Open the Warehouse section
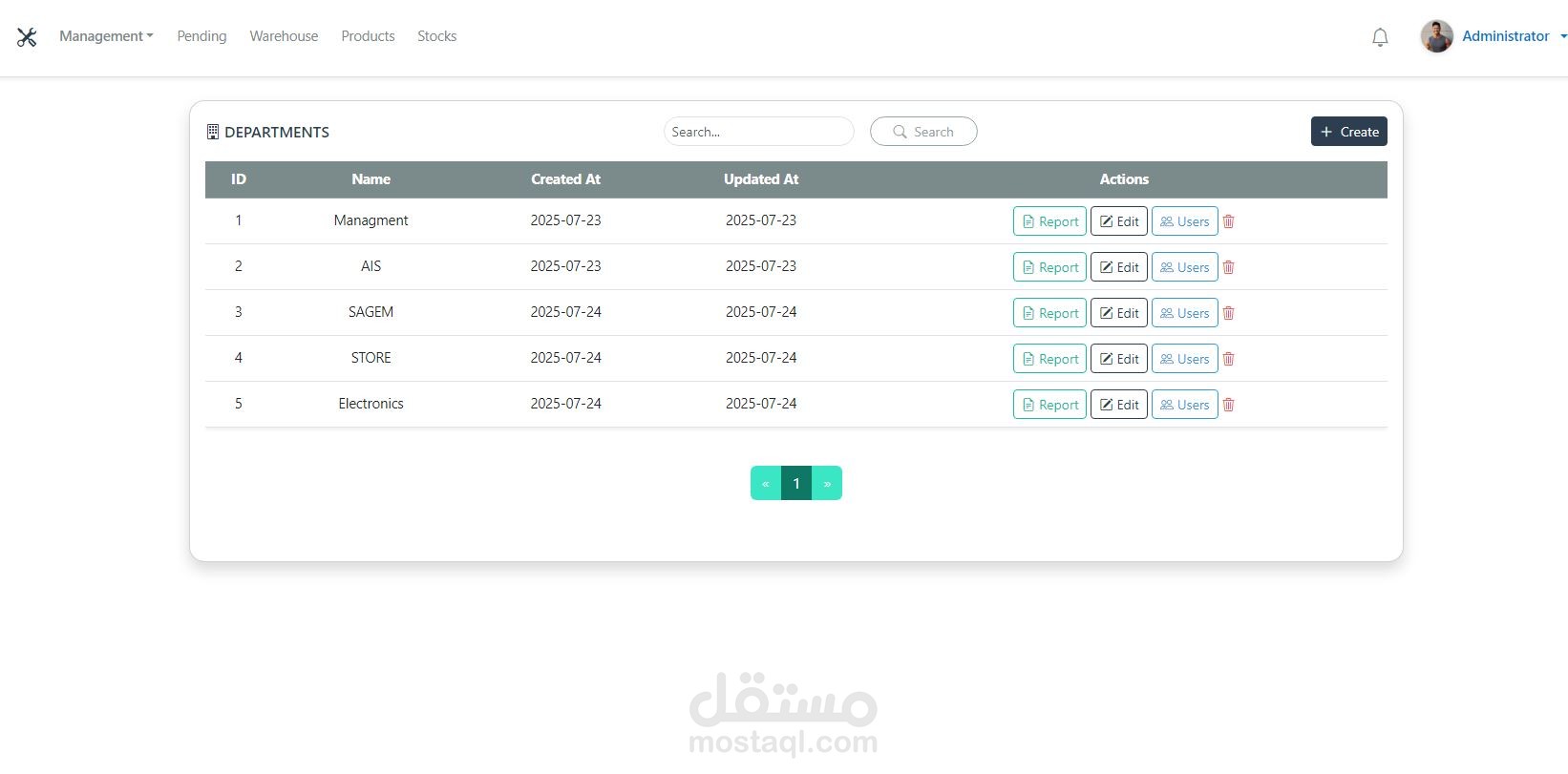 284,36
